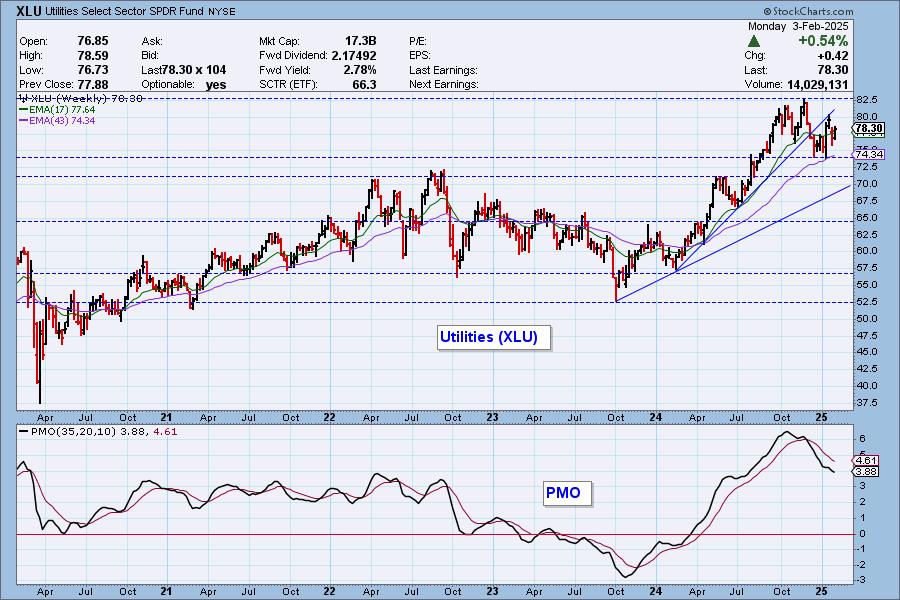Click the NYSE exchange label
This screenshot has width=900, height=600.
tap(222, 11)
